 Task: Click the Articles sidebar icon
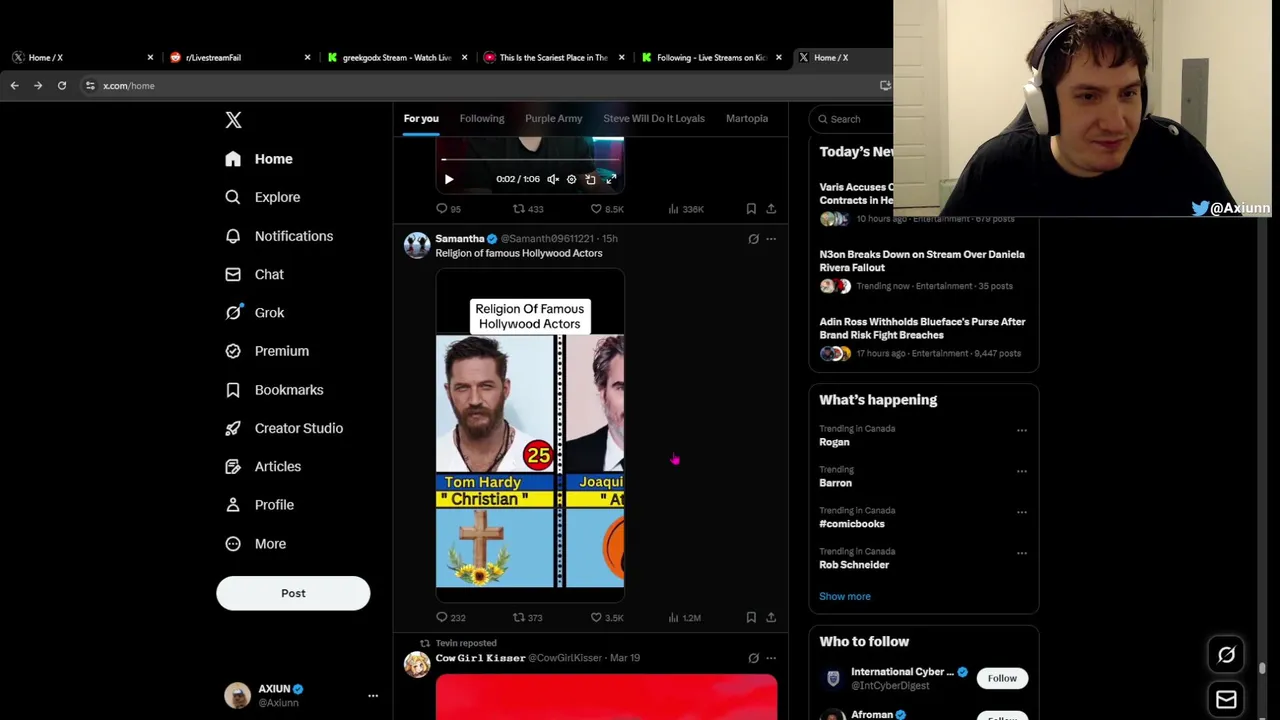click(x=233, y=466)
